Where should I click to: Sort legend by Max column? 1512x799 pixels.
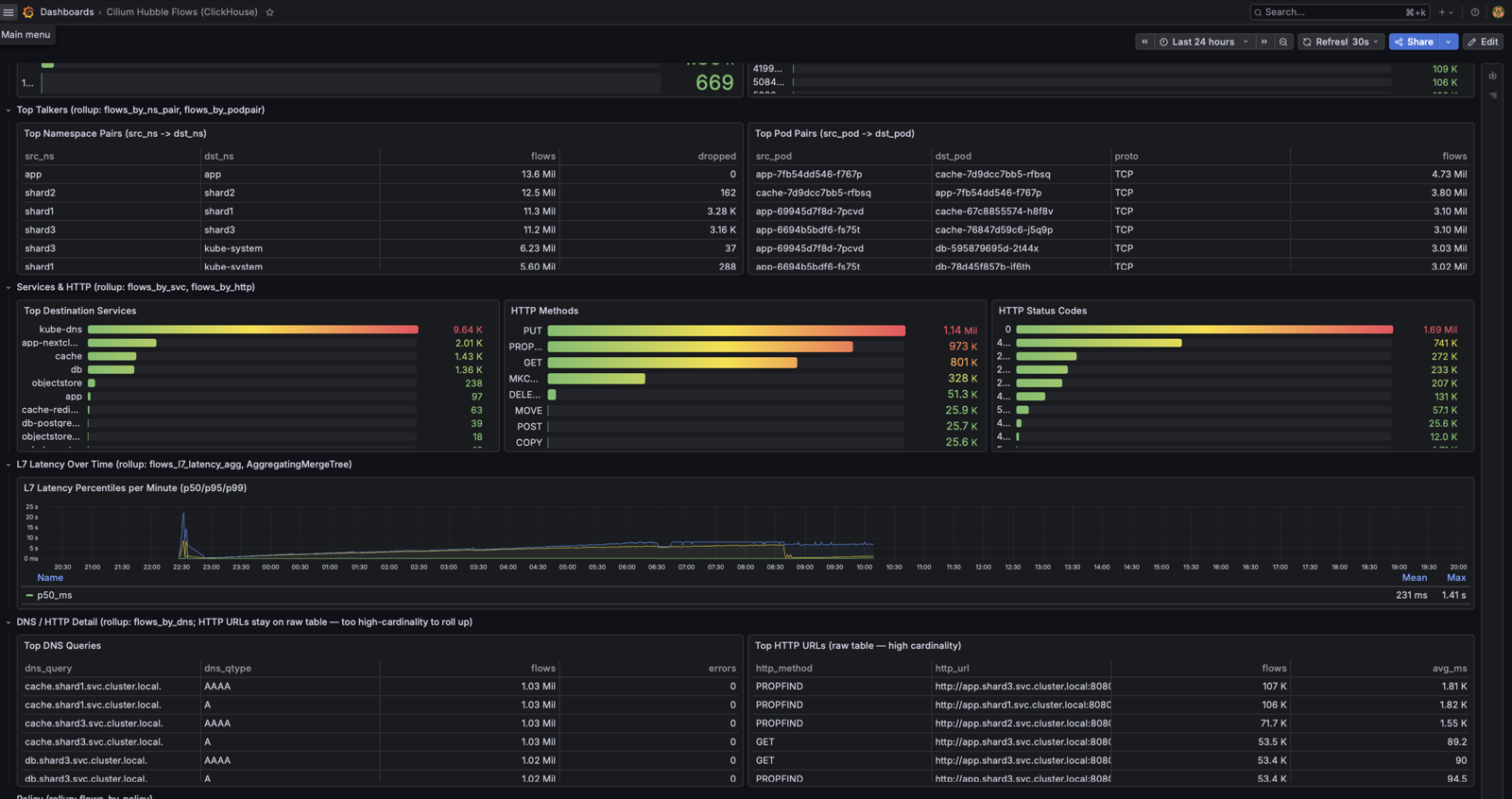tap(1456, 578)
